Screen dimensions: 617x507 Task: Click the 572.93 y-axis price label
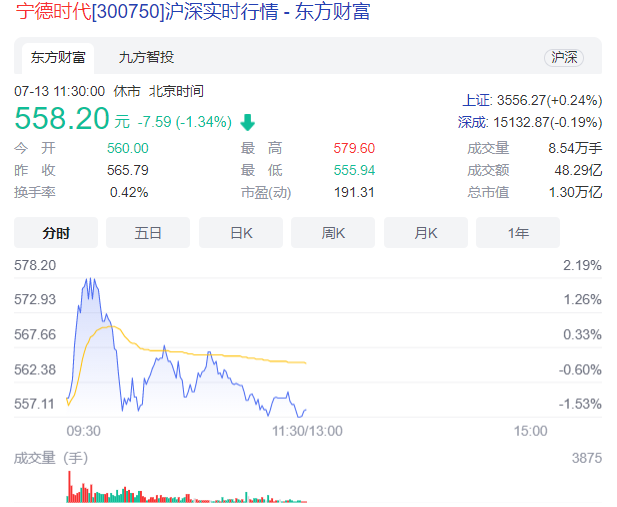(35, 300)
